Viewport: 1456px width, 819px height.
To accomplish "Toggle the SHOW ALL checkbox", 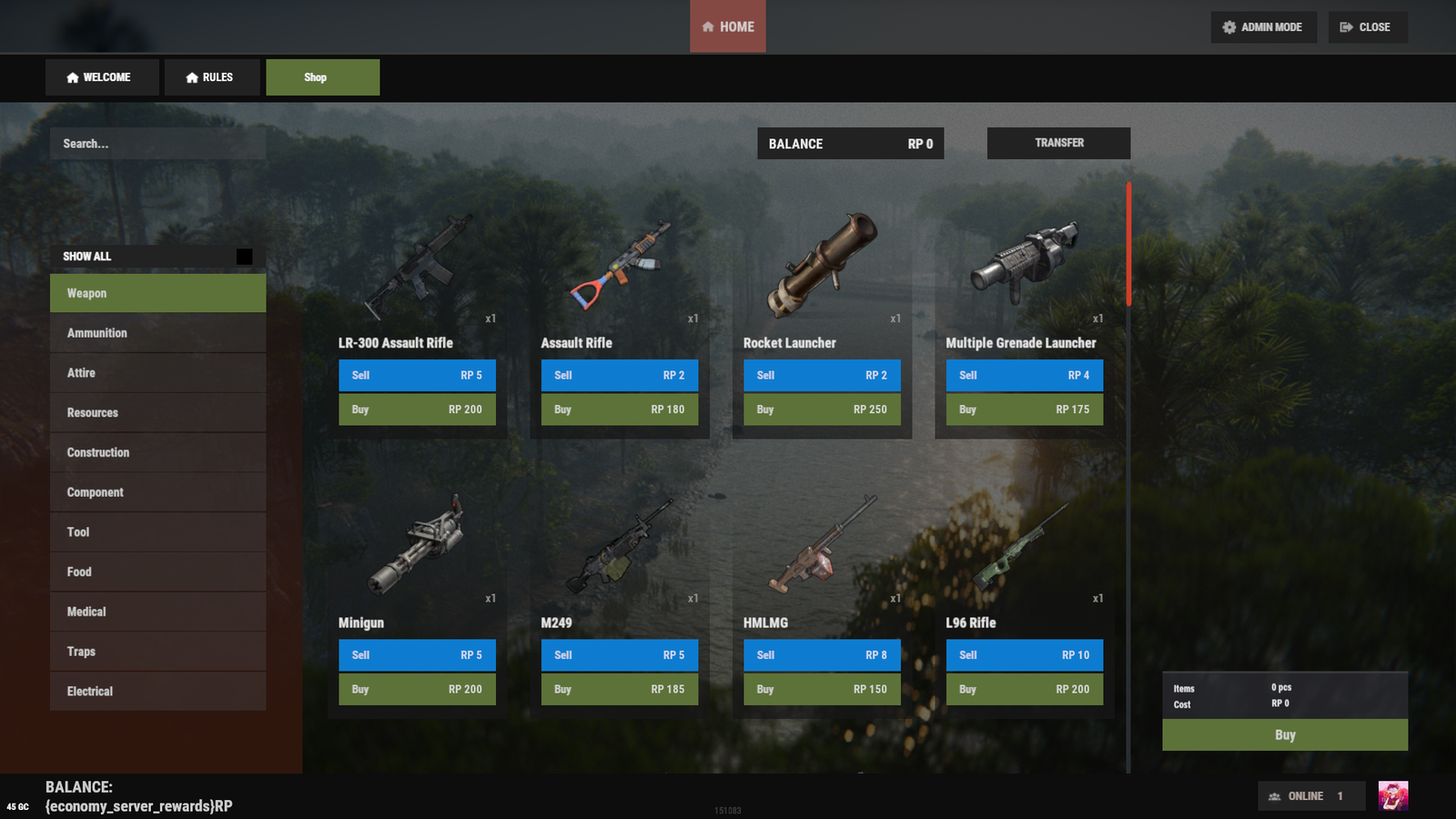I will 244,257.
